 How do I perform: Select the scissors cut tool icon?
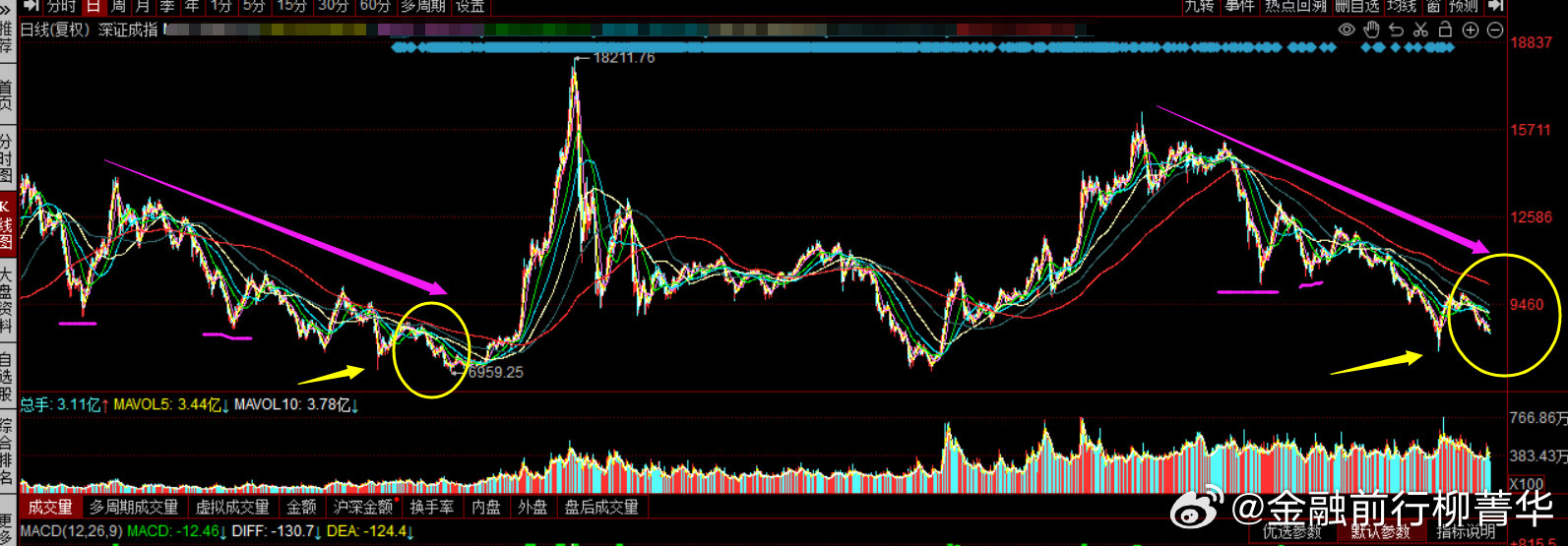[1420, 30]
